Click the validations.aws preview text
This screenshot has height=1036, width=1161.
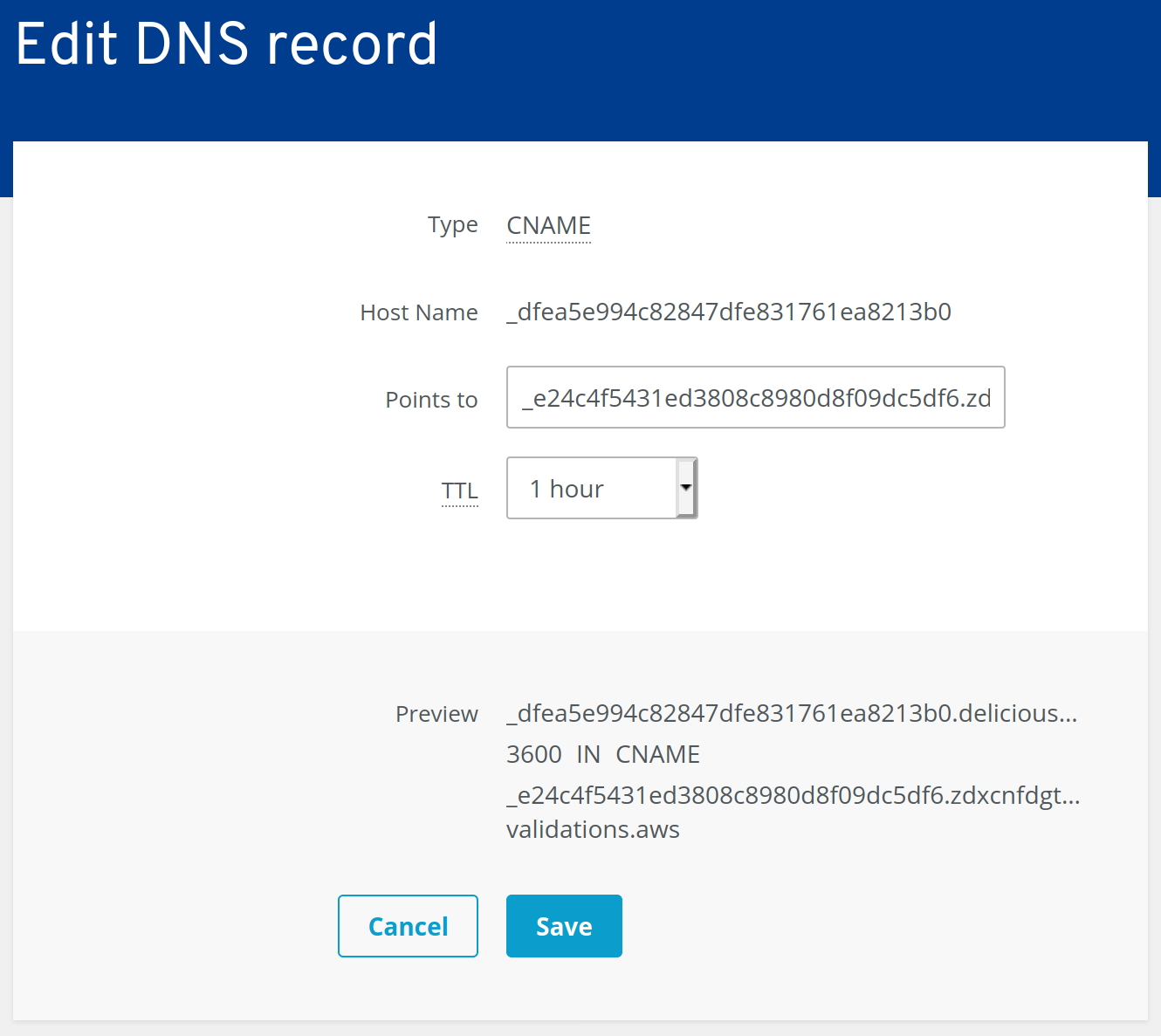click(593, 829)
